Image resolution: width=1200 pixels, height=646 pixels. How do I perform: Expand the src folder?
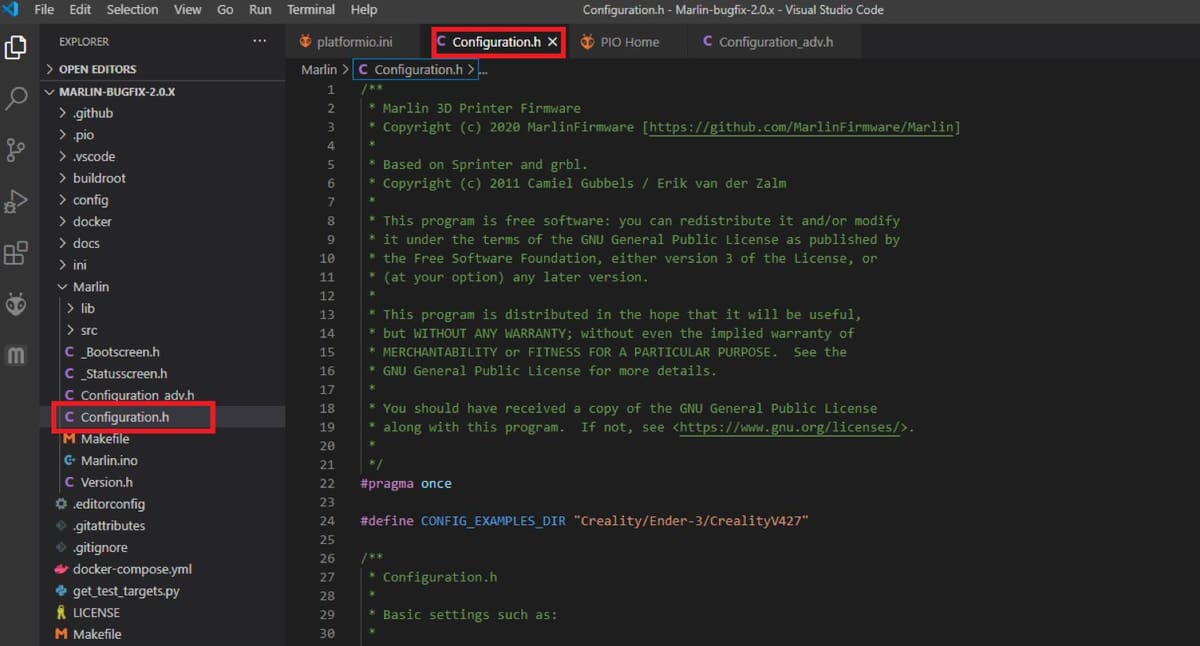click(89, 330)
